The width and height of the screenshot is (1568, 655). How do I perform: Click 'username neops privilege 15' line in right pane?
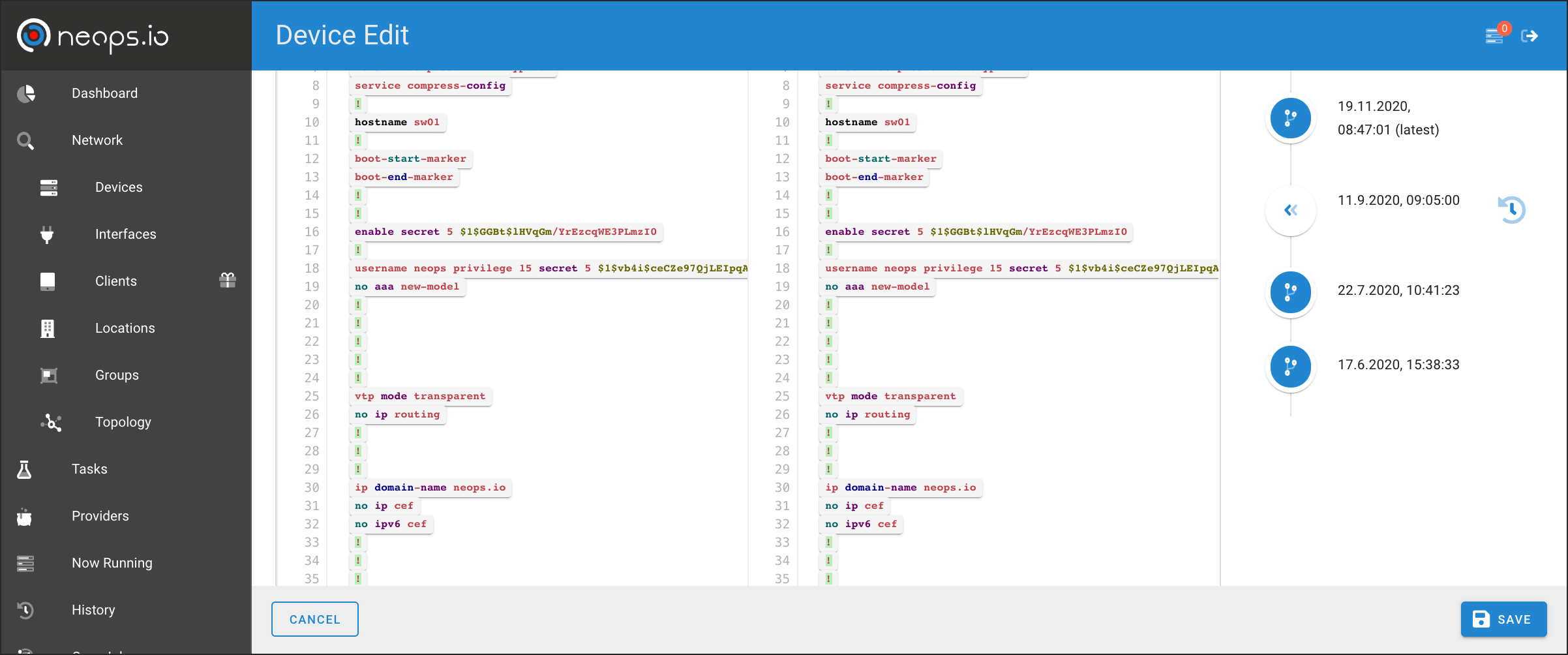(x=1020, y=268)
